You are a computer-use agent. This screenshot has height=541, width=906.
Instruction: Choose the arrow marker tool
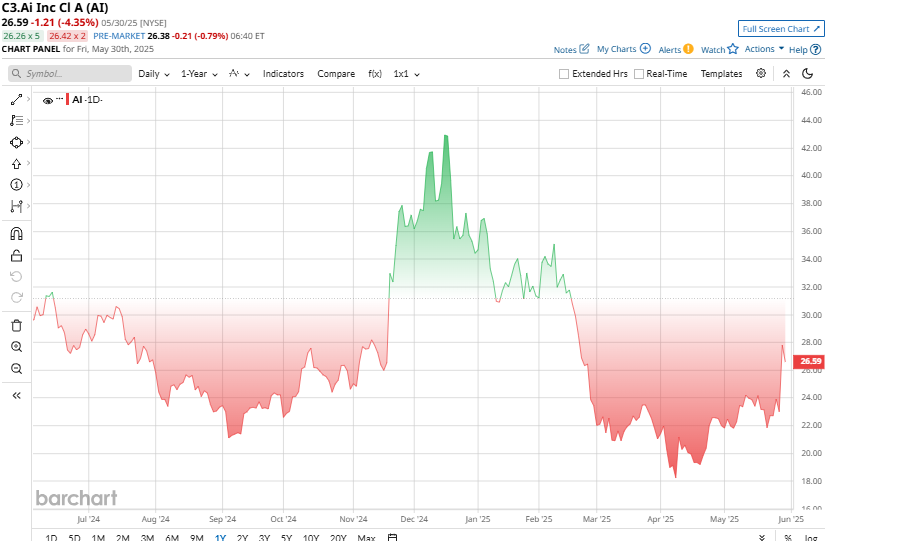16,164
